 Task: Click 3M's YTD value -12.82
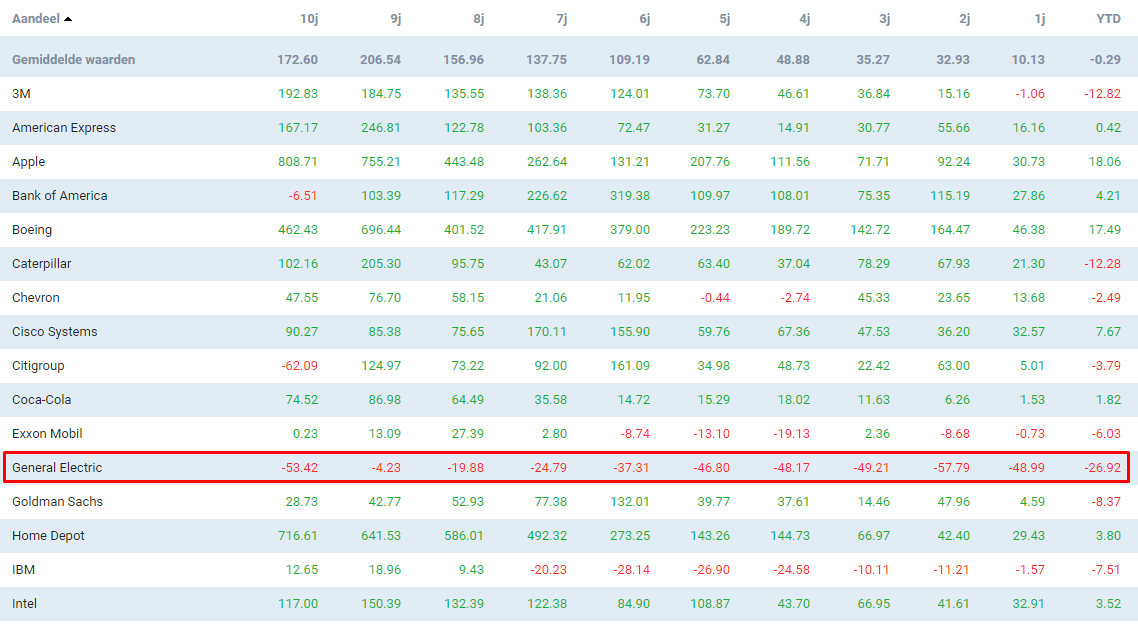[x=1102, y=94]
